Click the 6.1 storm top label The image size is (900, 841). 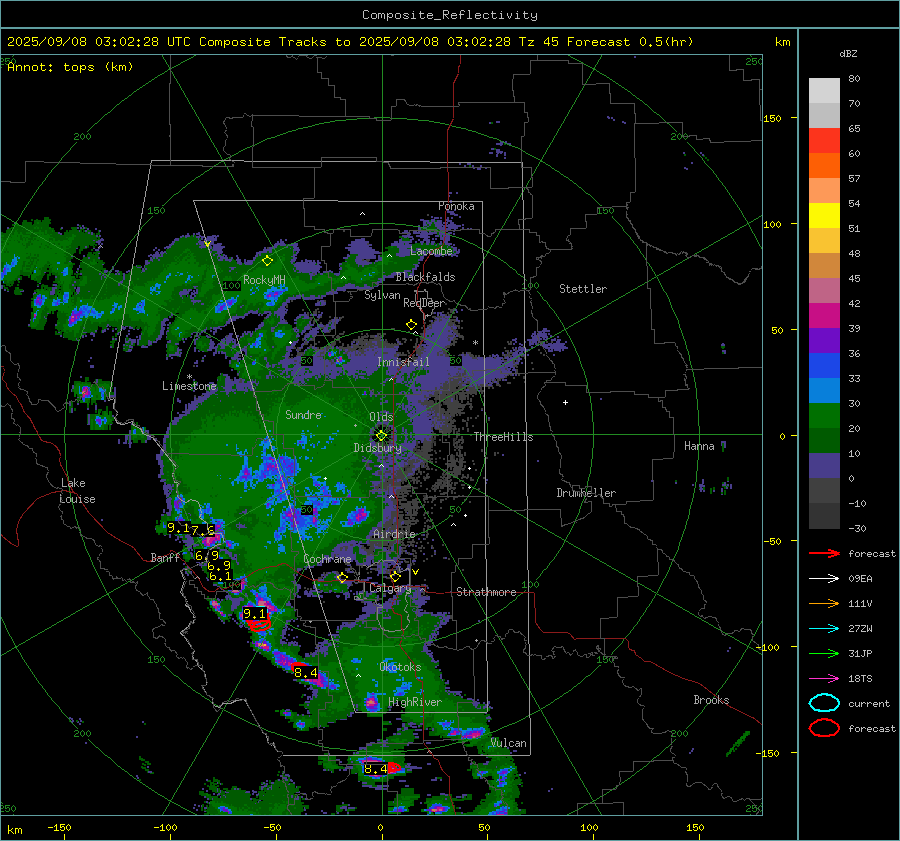click(220, 576)
